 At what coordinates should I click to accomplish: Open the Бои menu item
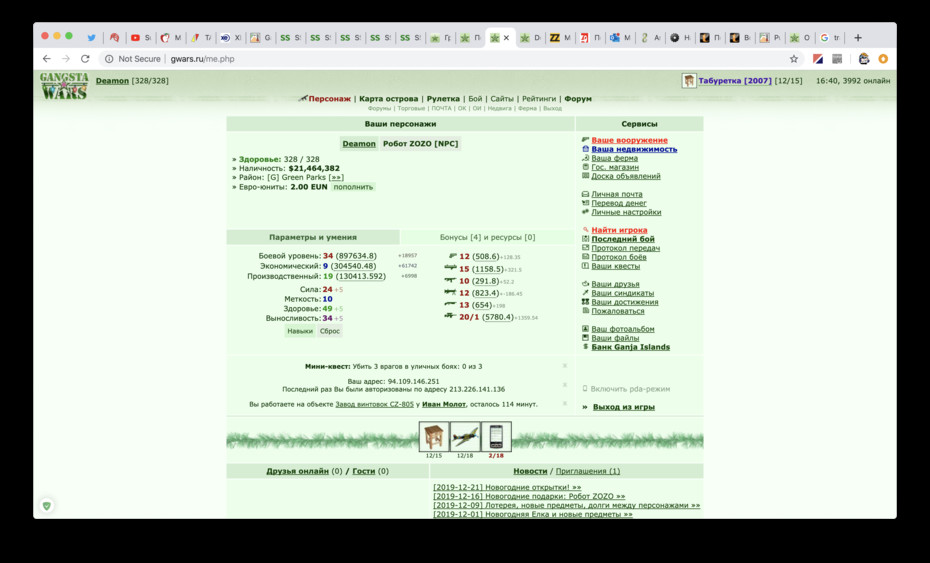pos(475,98)
